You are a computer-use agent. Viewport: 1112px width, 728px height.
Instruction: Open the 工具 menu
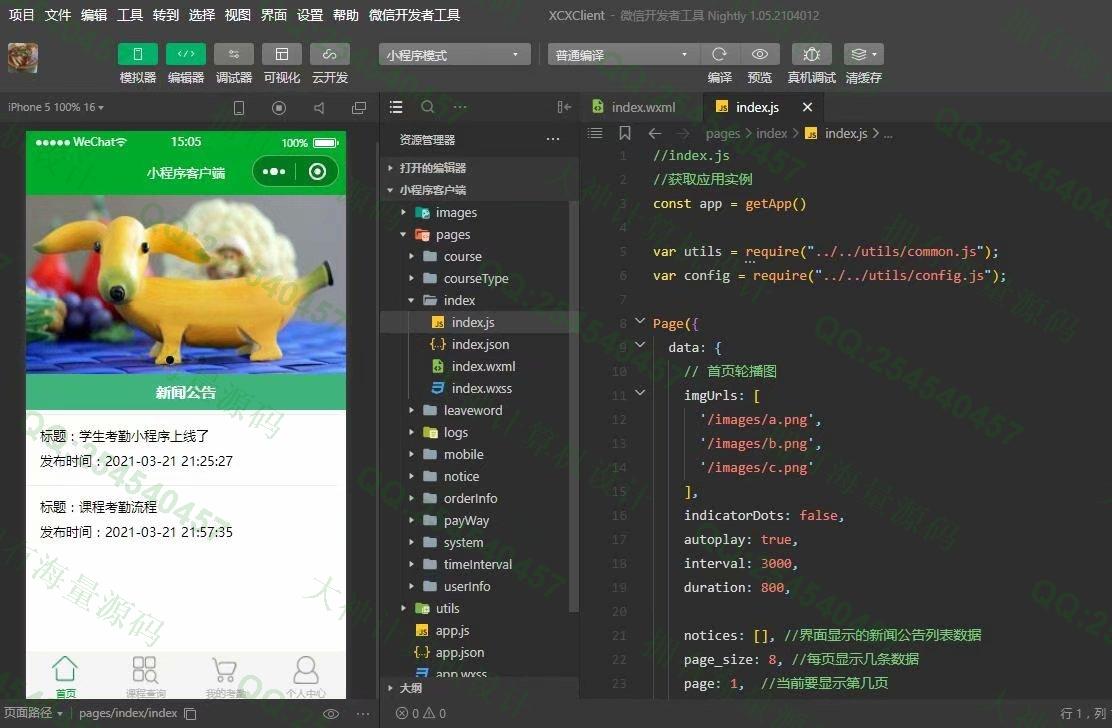130,15
